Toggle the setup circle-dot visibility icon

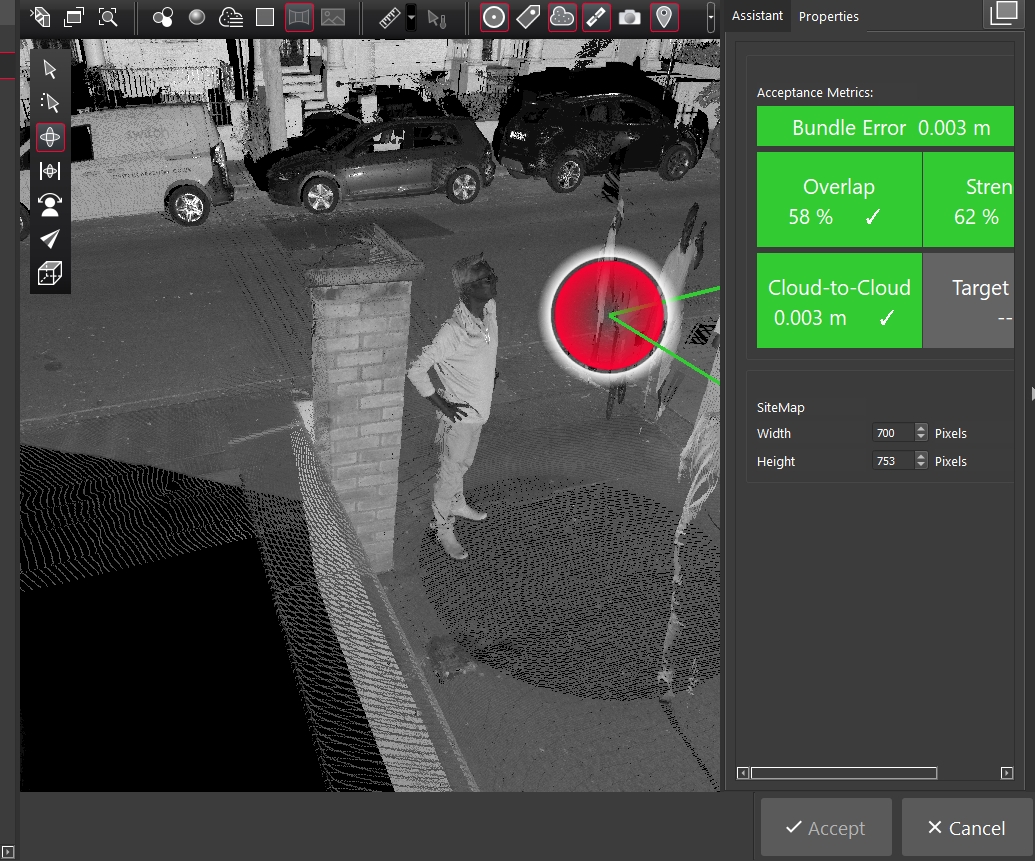tap(494, 17)
